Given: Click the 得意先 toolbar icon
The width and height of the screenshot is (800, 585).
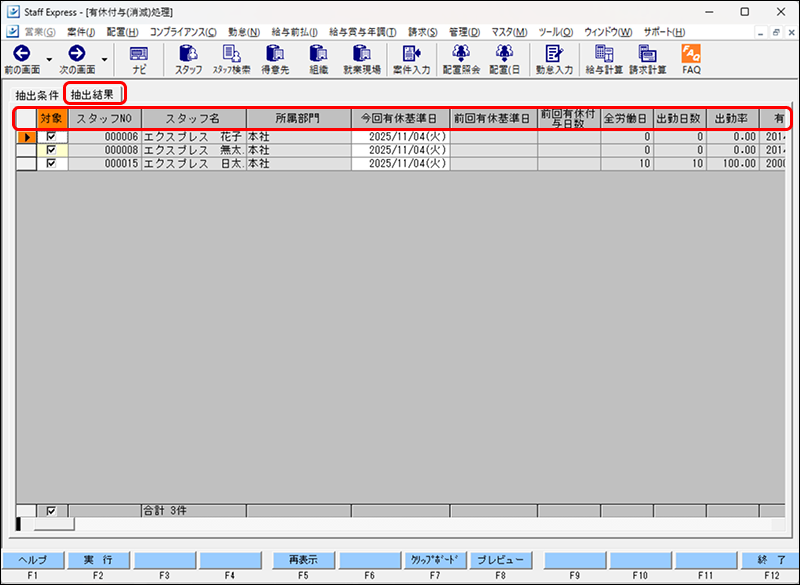Looking at the screenshot, I should (x=275, y=59).
